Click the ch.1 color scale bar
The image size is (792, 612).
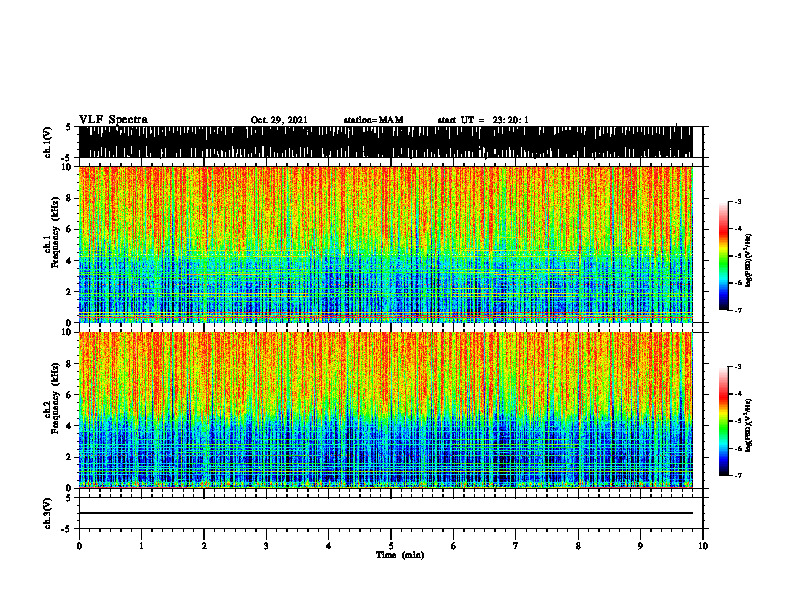724,256
